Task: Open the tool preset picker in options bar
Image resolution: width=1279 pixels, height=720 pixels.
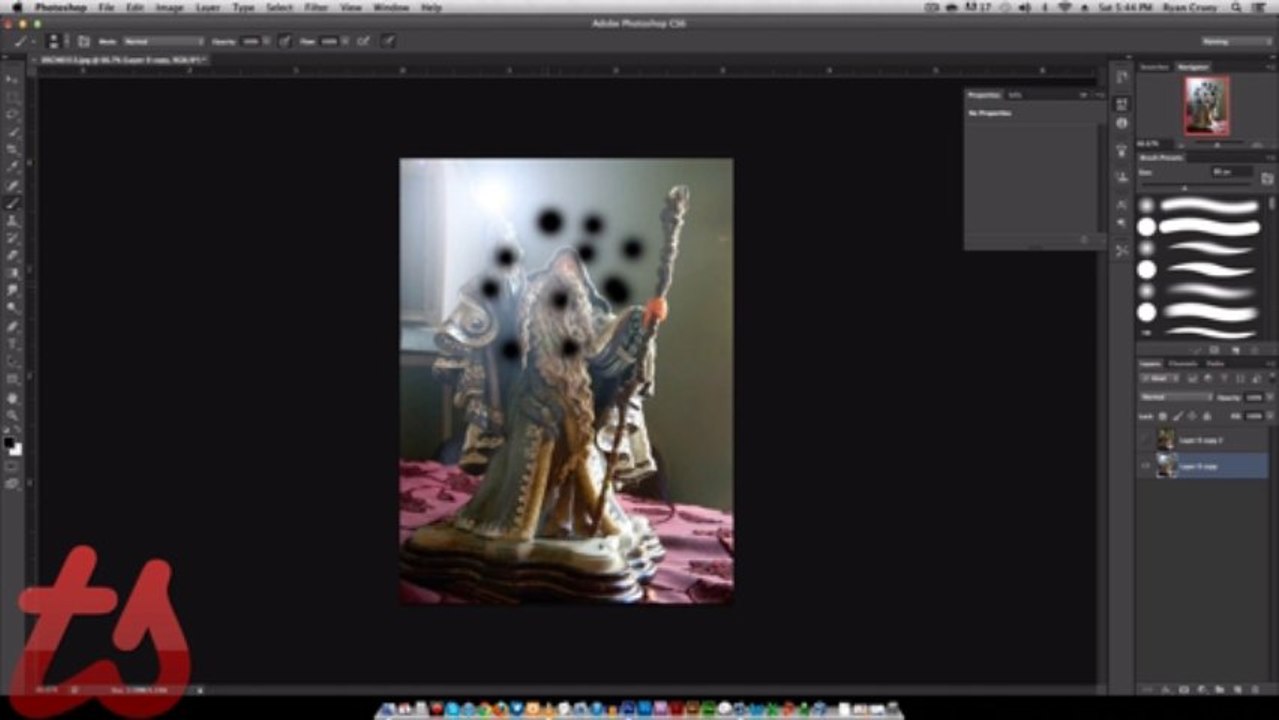Action: click(22, 41)
